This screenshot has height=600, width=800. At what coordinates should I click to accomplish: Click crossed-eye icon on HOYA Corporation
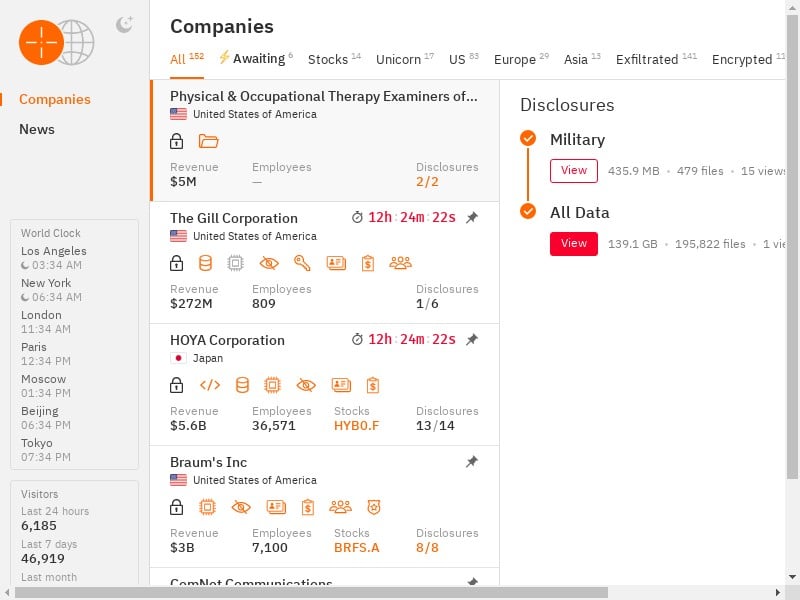point(306,385)
